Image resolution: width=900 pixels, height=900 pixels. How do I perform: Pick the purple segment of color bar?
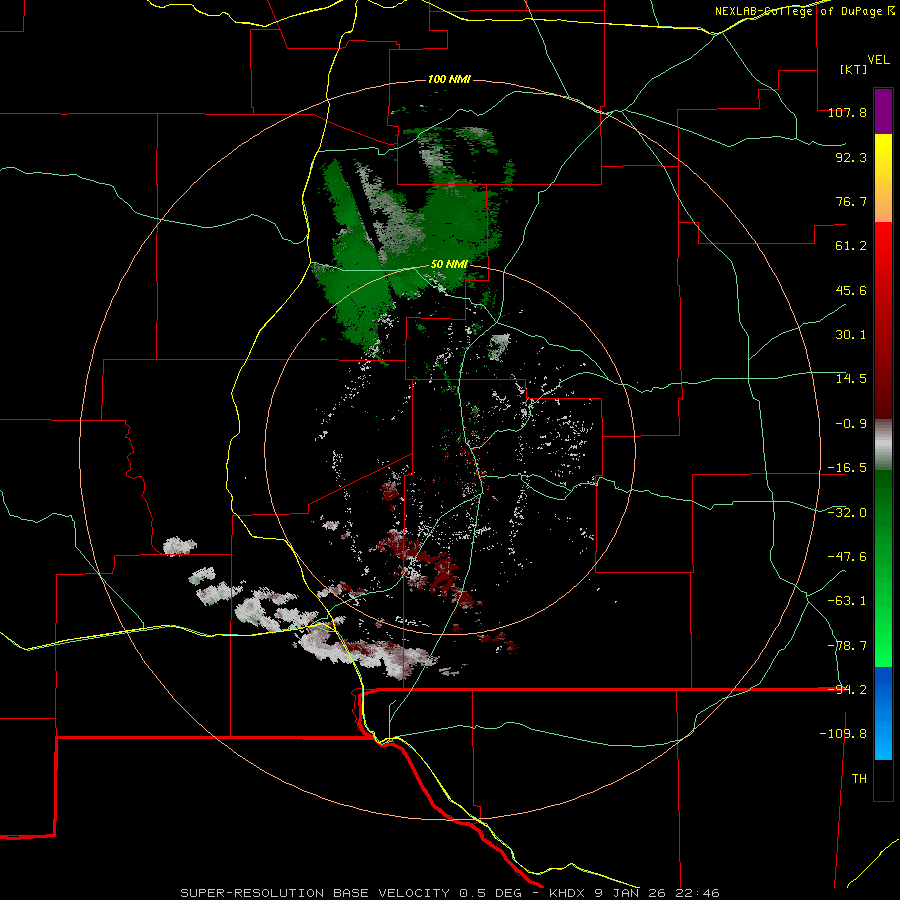click(883, 111)
